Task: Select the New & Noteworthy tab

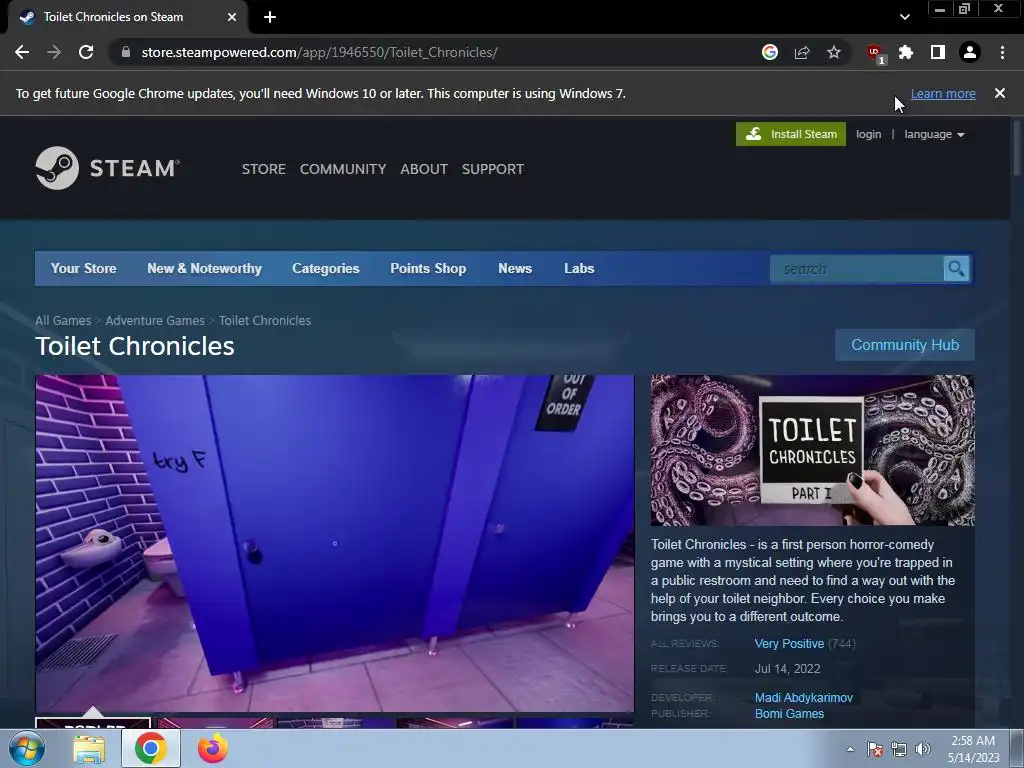Action: click(204, 268)
